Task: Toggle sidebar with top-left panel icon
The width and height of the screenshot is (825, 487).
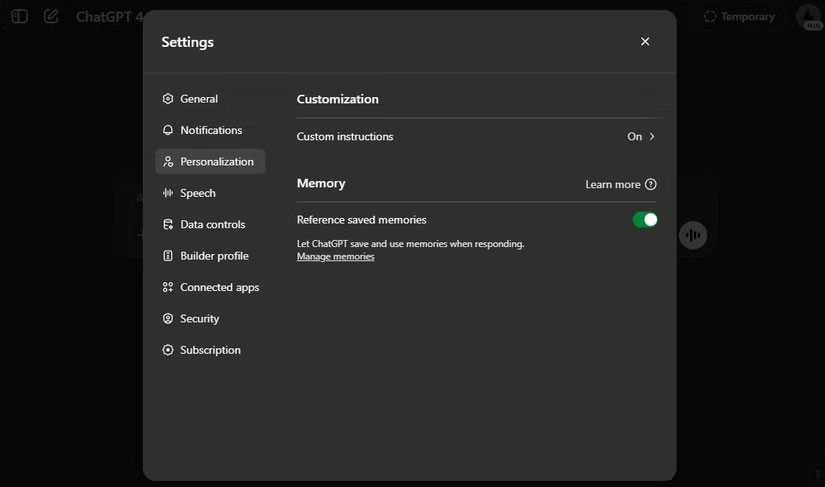Action: coord(19,16)
